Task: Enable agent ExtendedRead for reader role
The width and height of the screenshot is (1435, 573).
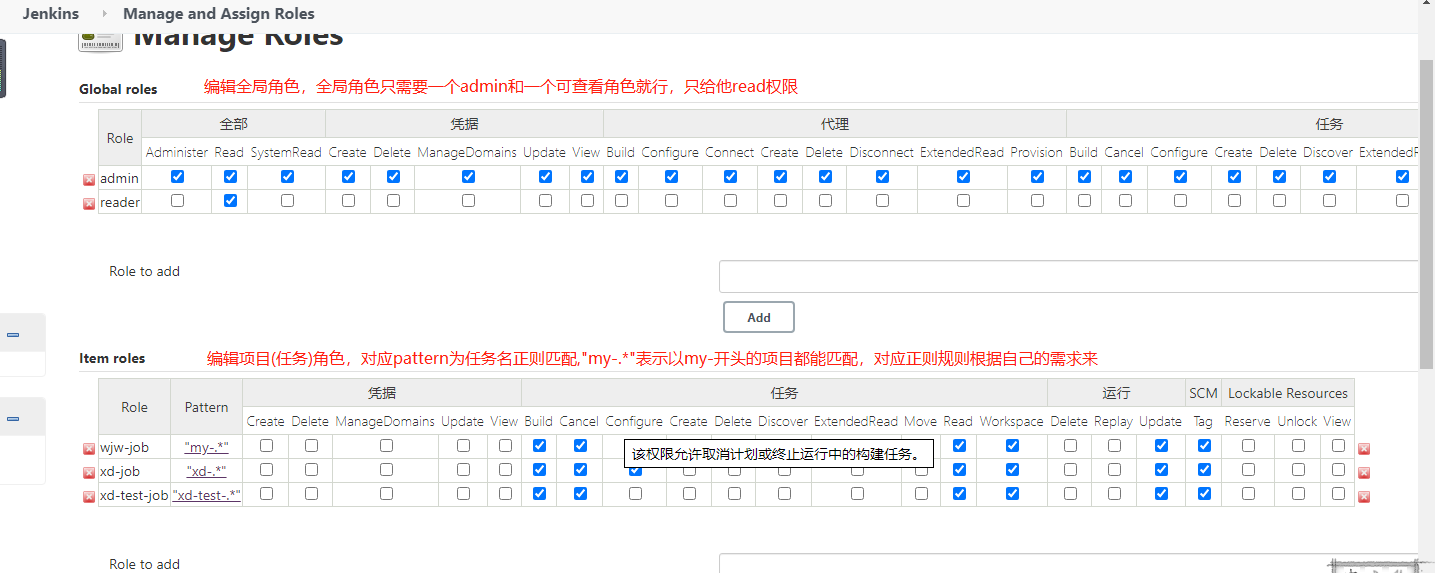Action: click(x=963, y=200)
